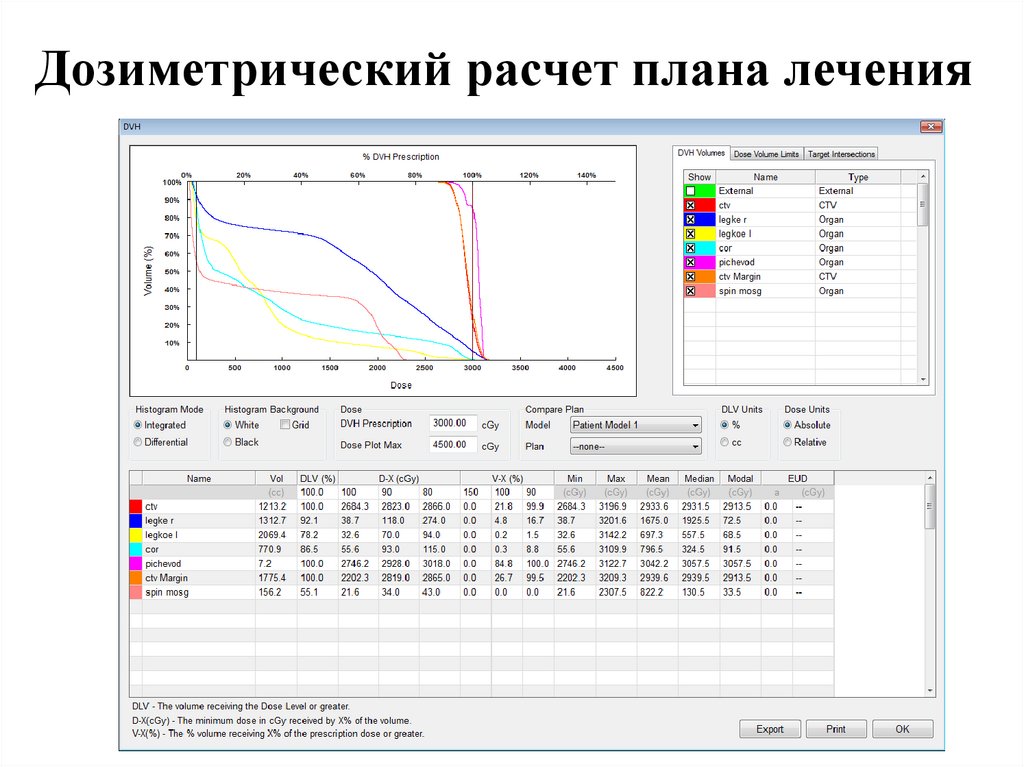This screenshot has height=767, width=1024.
Task: Click the Type column header in volumes list
Action: tap(857, 177)
